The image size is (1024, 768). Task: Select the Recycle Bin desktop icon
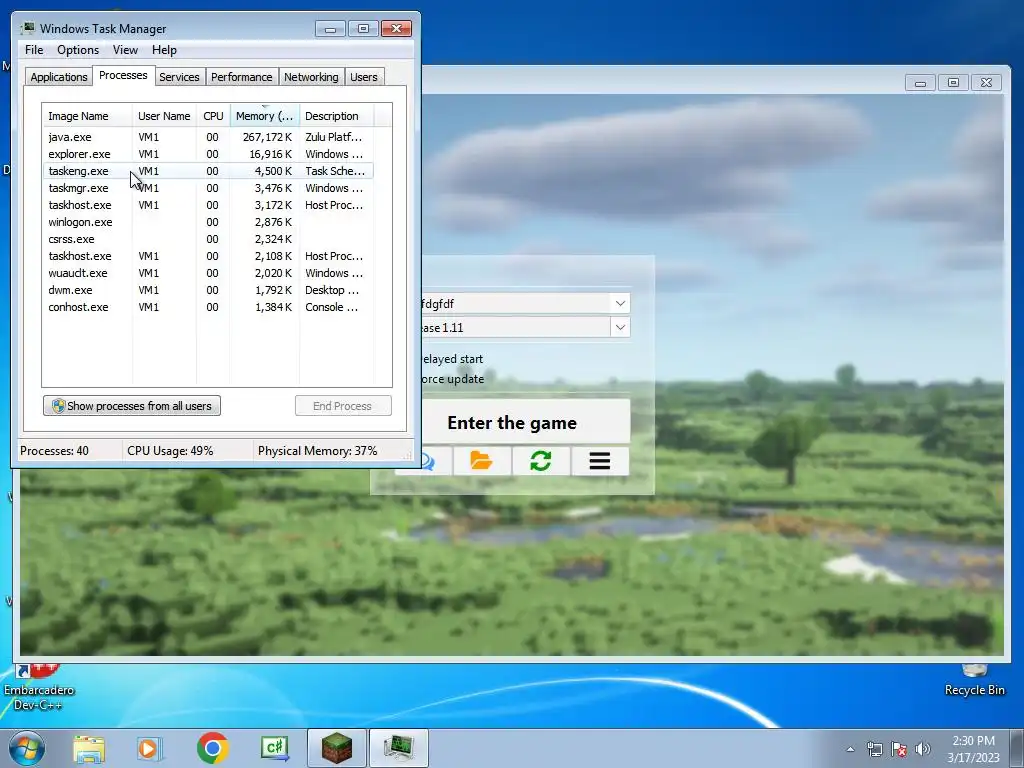click(x=974, y=680)
